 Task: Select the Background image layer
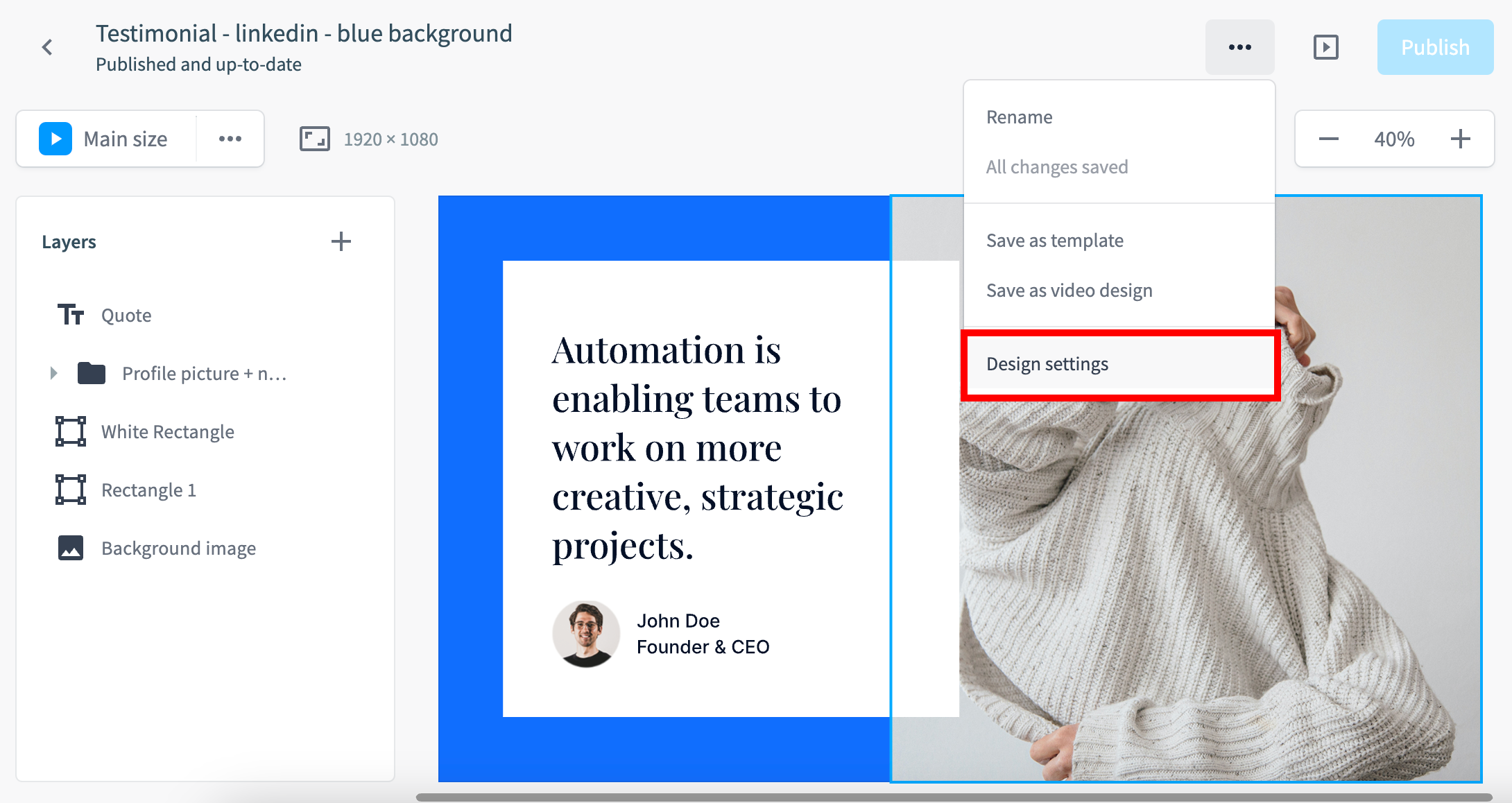pyautogui.click(x=178, y=549)
